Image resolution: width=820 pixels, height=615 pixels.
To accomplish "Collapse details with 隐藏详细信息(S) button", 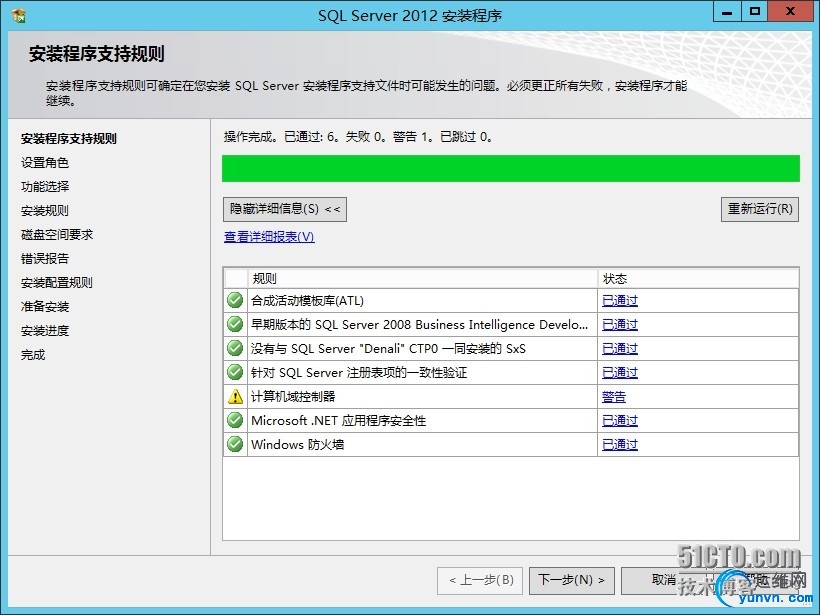I will (x=285, y=209).
